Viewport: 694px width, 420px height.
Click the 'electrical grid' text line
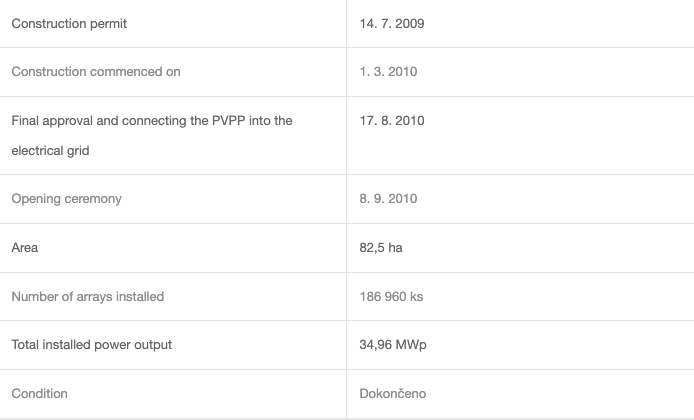(x=50, y=151)
